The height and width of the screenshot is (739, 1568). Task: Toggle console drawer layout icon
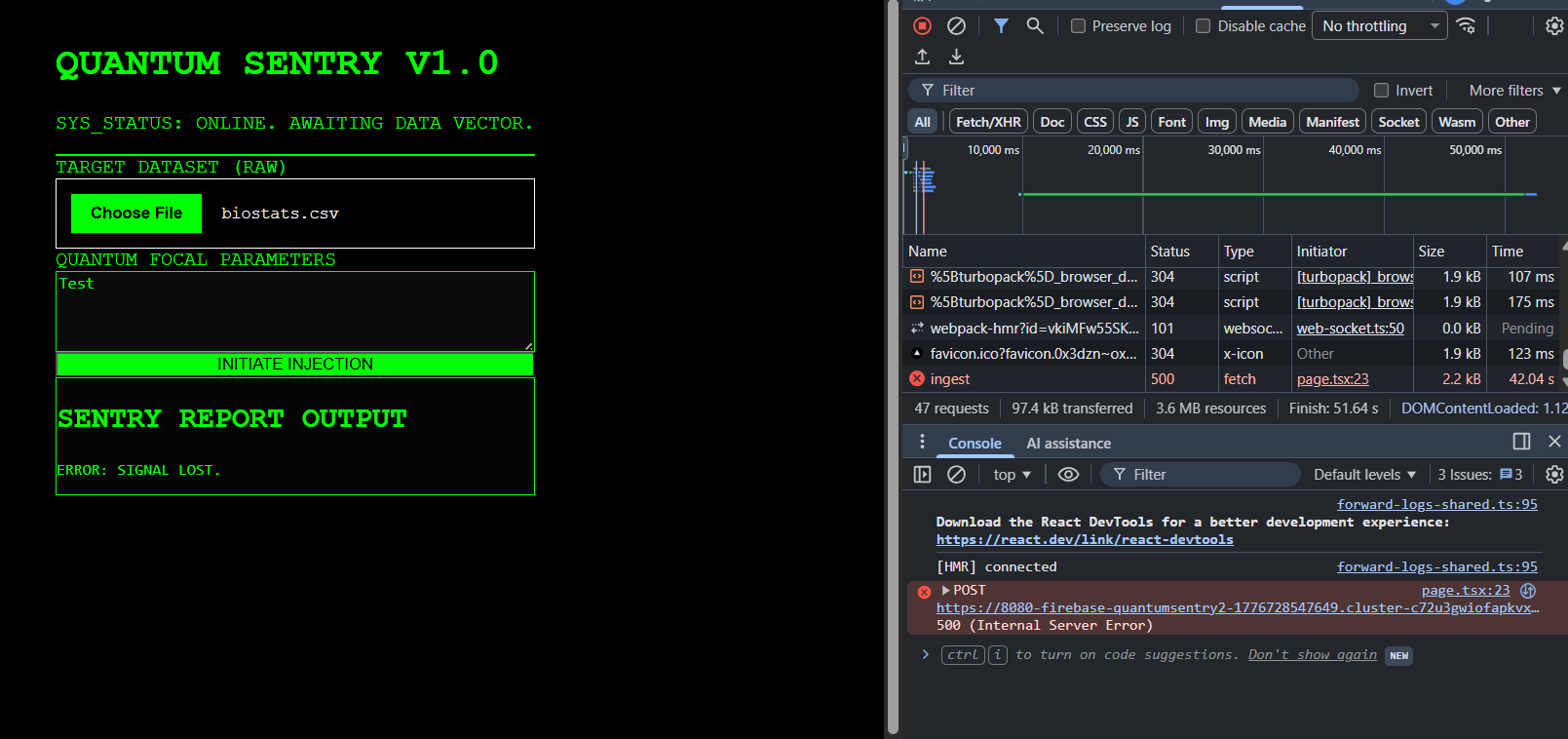(1521, 442)
